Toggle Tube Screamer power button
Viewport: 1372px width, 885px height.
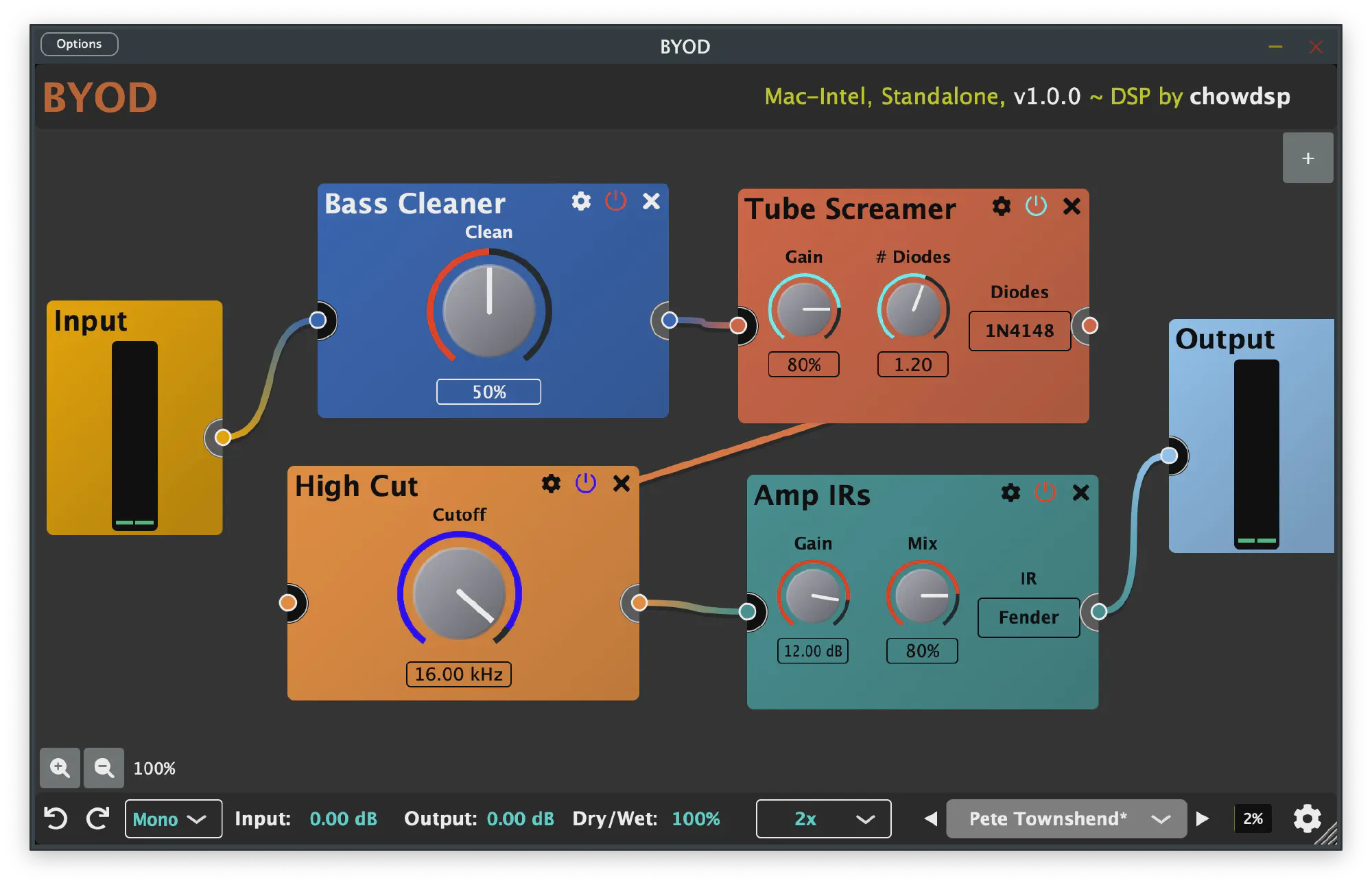point(1036,206)
